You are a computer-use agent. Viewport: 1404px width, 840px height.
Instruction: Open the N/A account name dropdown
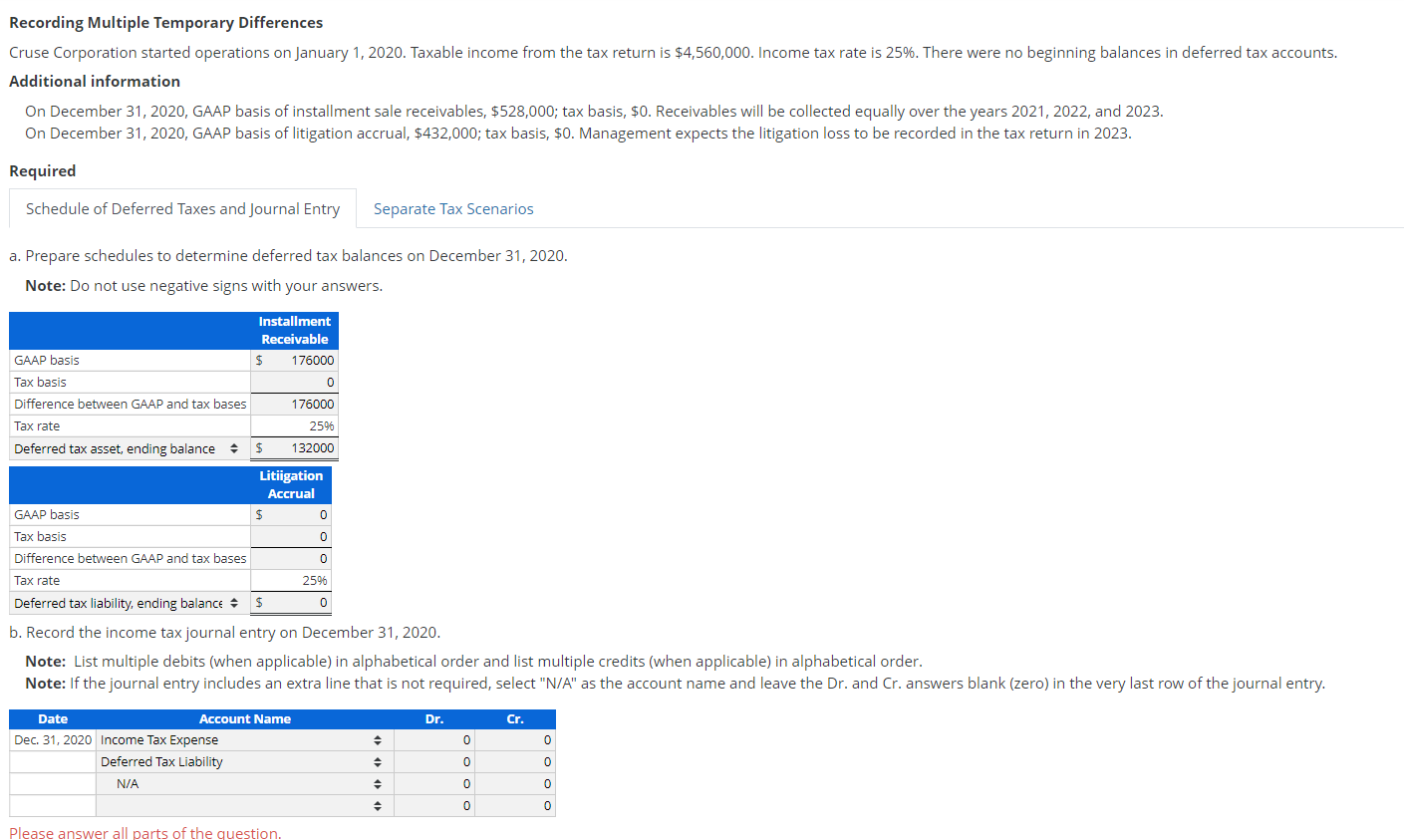(x=378, y=783)
